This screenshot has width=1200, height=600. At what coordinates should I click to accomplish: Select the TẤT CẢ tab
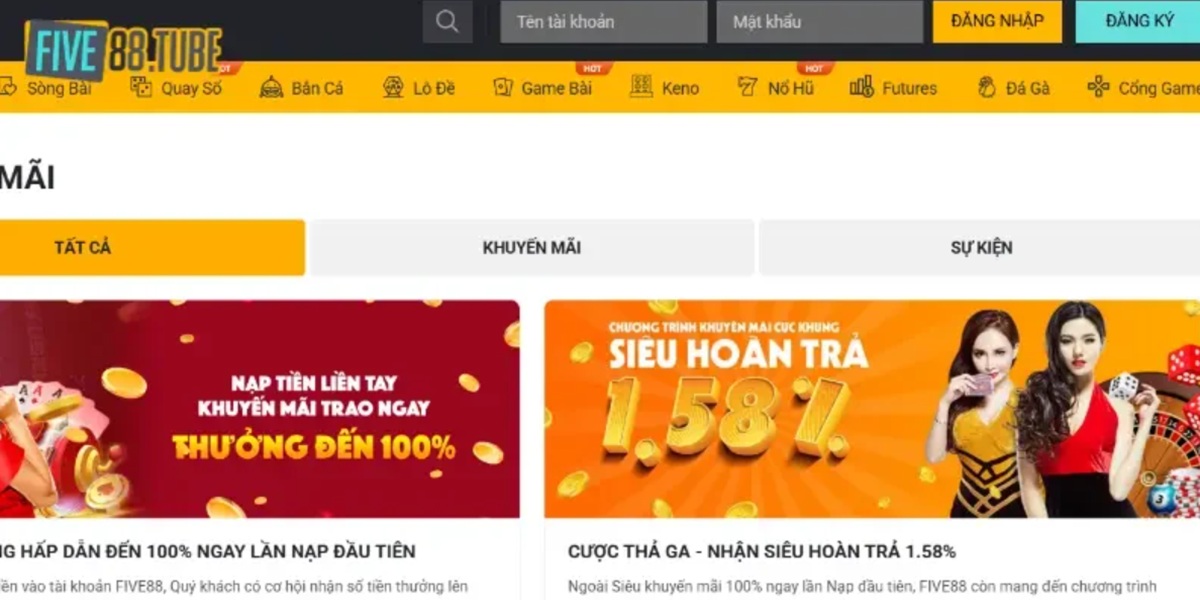(152, 247)
